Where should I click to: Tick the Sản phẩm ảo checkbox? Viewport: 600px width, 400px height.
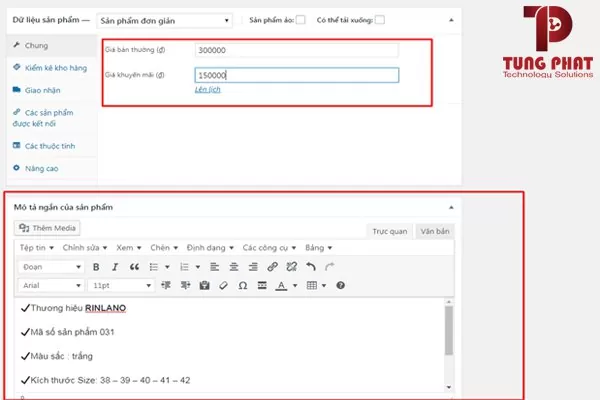[301, 20]
